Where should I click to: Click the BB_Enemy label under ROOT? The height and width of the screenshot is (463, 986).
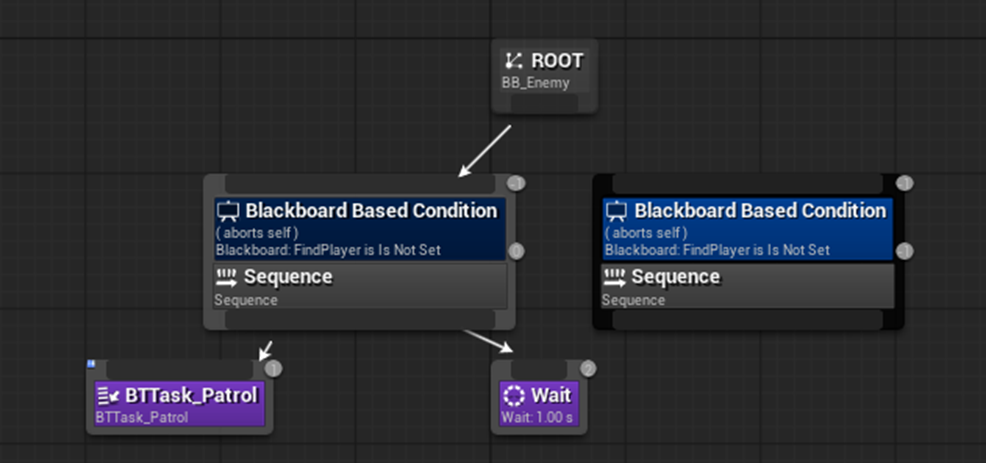pyautogui.click(x=535, y=83)
